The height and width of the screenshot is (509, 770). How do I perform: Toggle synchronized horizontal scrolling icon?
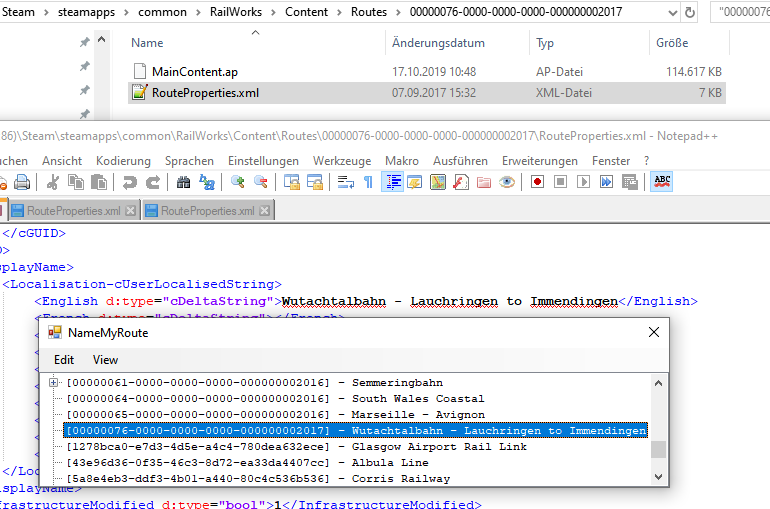pos(315,182)
